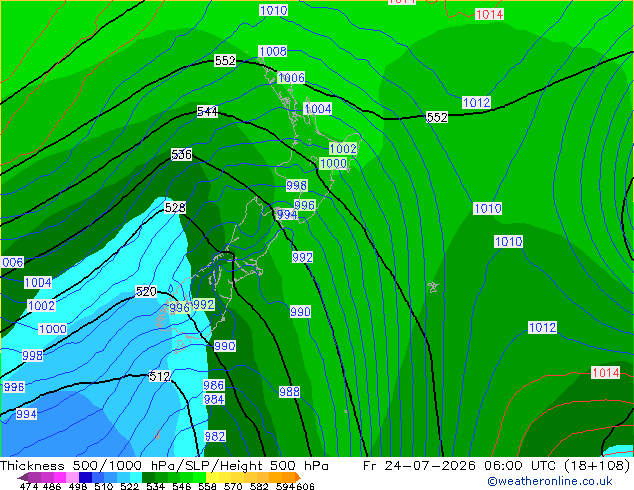Click the legend value '606'
Viewport: 634px width, 490px height.
[305, 486]
